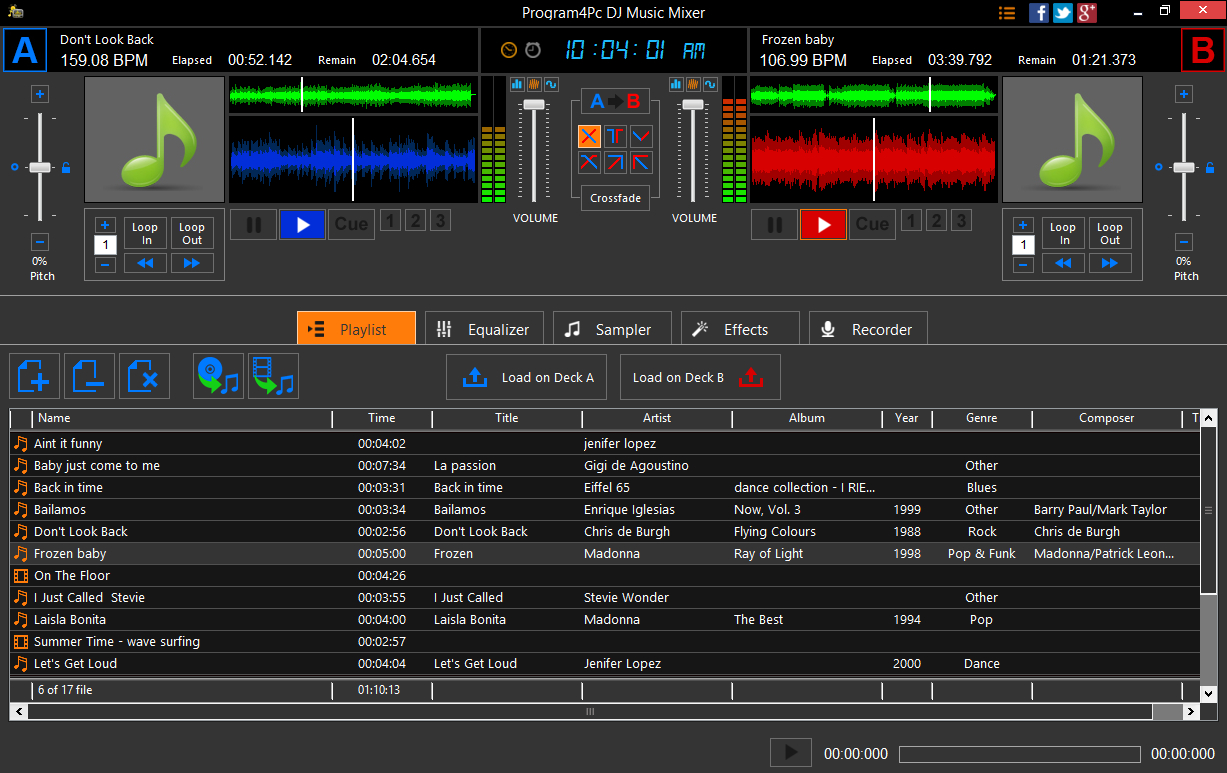Select the V-shaped crossfade curve
Viewport: 1227px width, 773px height.
[x=641, y=136]
